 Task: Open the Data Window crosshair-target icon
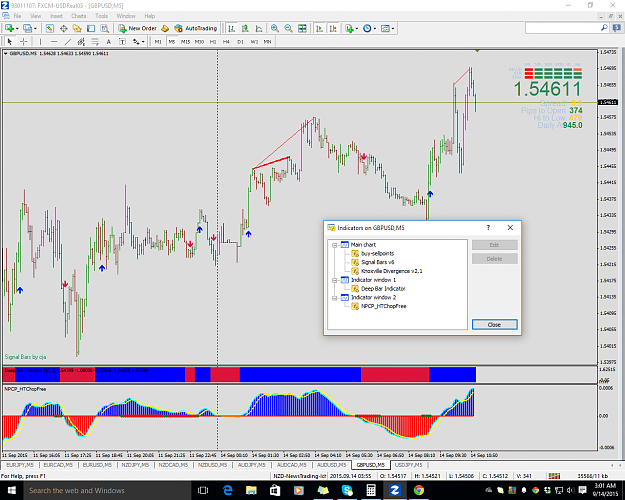(x=63, y=28)
